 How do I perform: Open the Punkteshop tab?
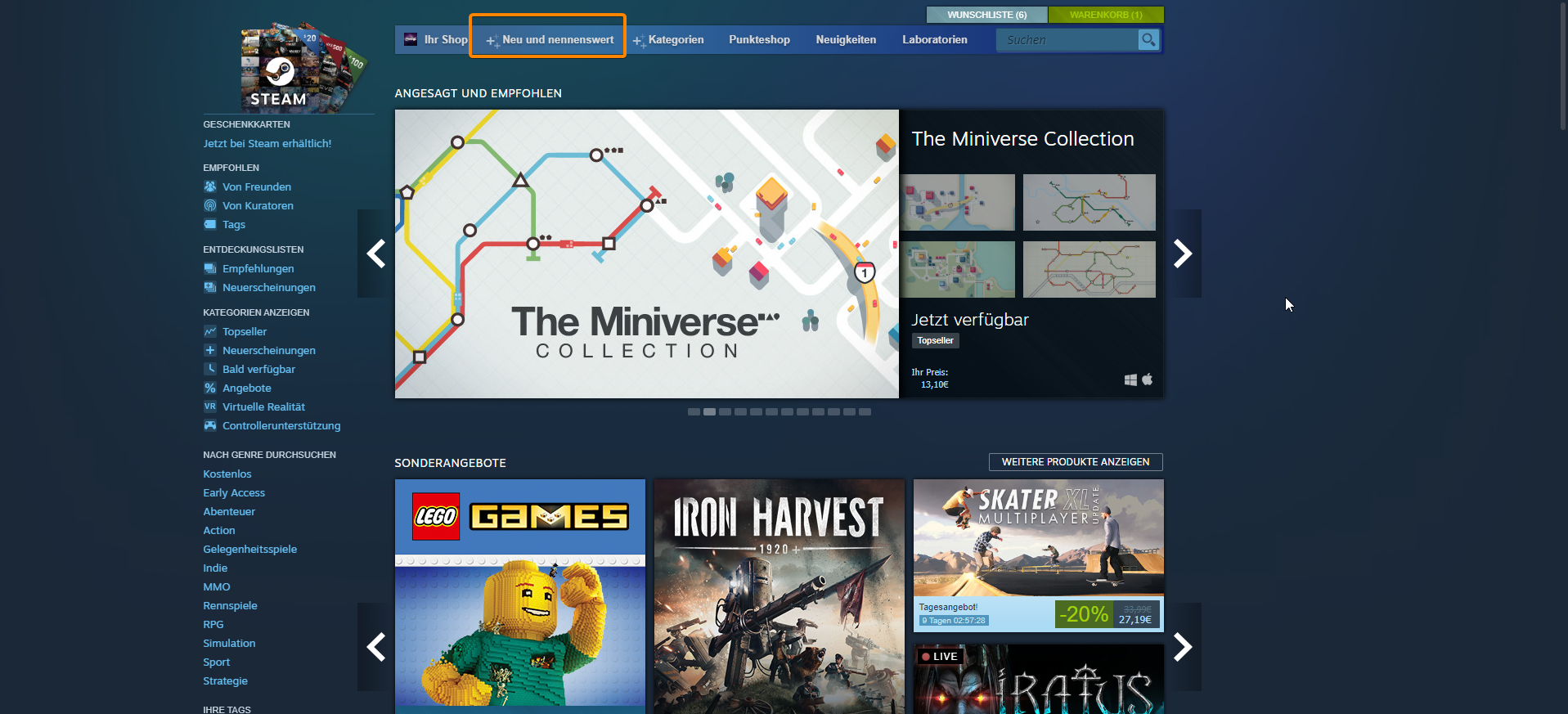(x=759, y=39)
